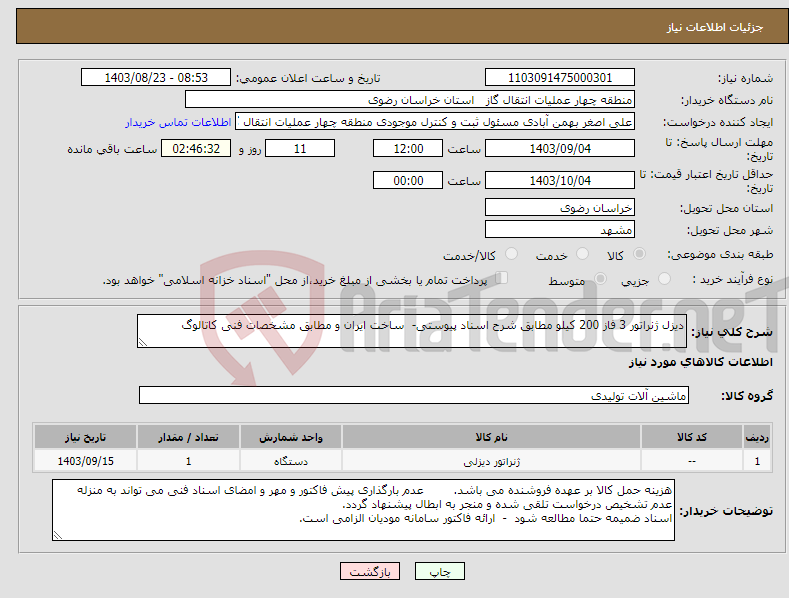The height and width of the screenshot is (598, 789).
Task: Click the delivery province field خراسان رضوی
Action: [x=560, y=207]
